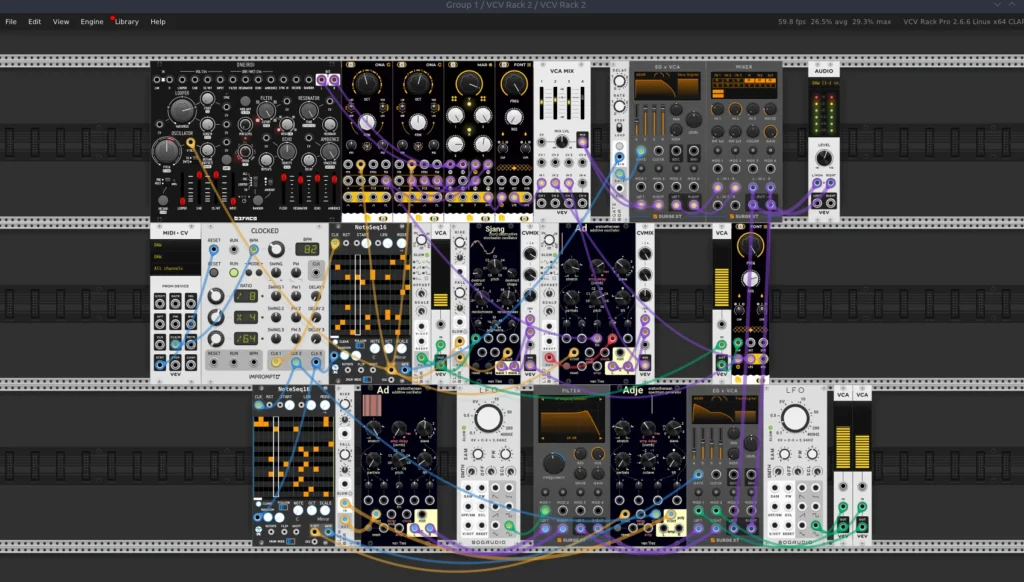The image size is (1024, 582).
Task: Click the MIDI-CV STRT output jack
Action: pyautogui.click(x=160, y=364)
